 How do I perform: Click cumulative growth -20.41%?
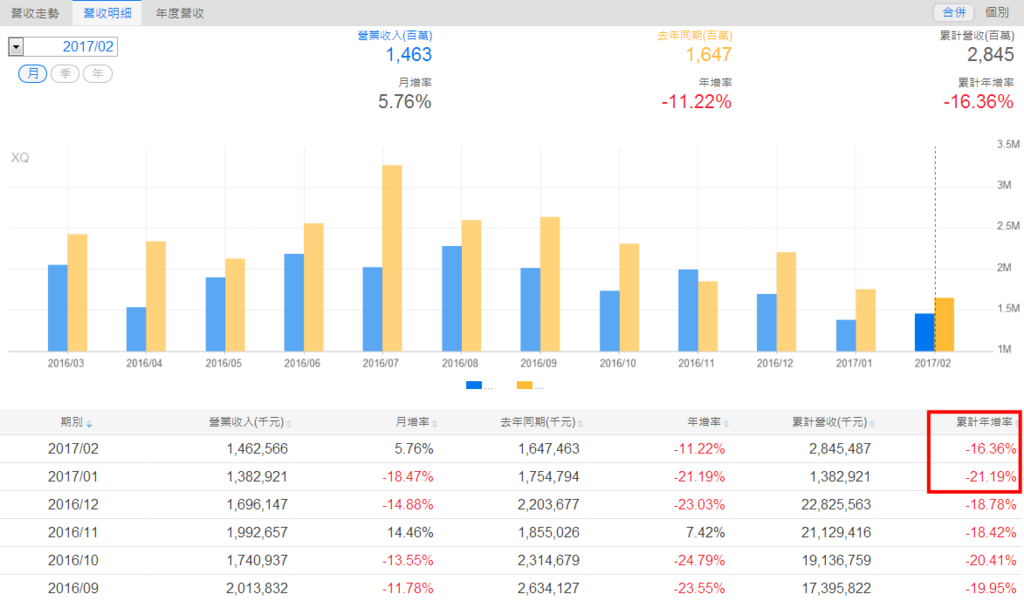tap(991, 560)
